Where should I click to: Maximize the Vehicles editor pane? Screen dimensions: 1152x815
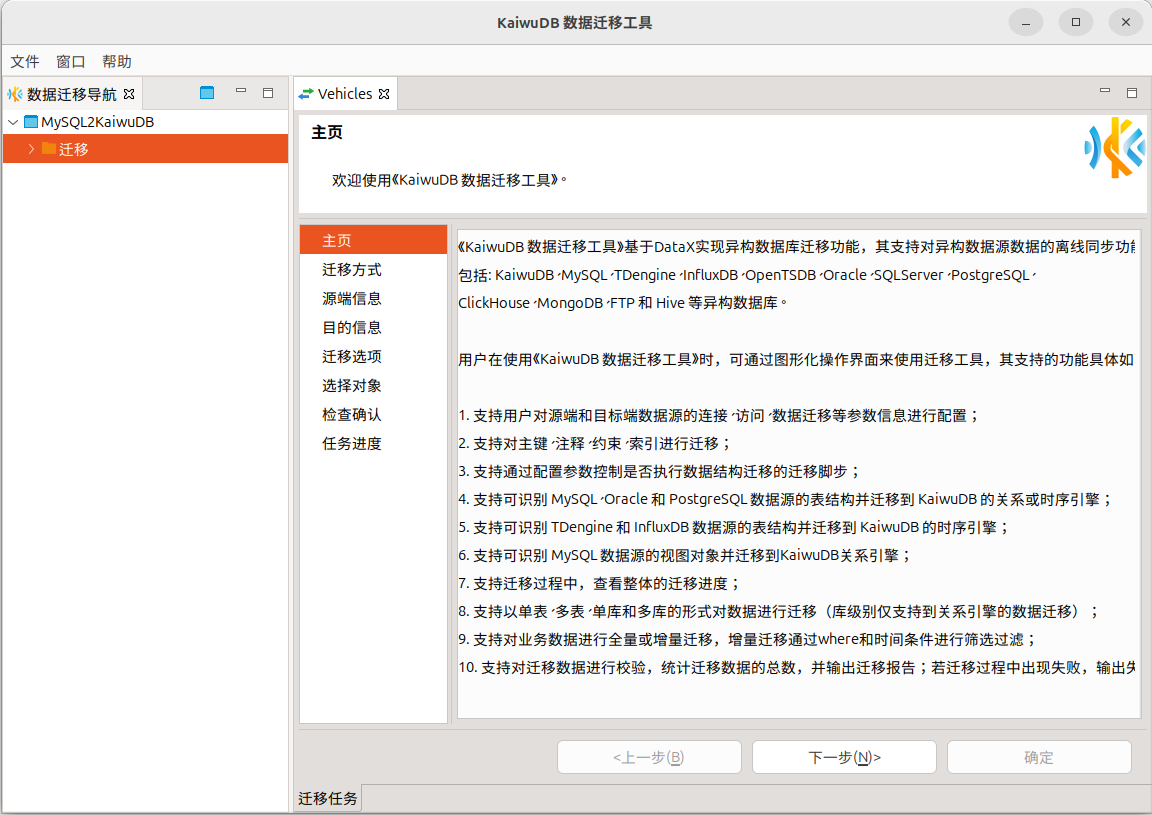point(1132,93)
